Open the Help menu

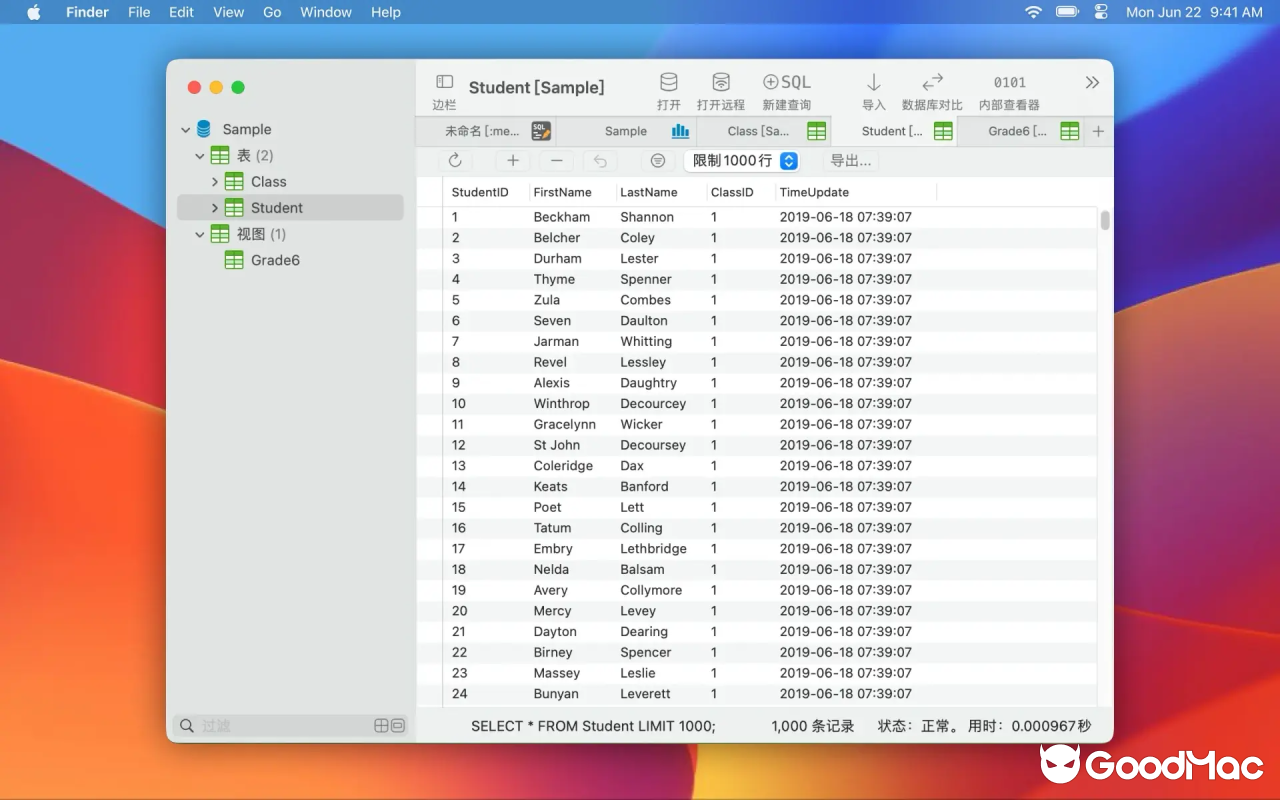[x=385, y=12]
